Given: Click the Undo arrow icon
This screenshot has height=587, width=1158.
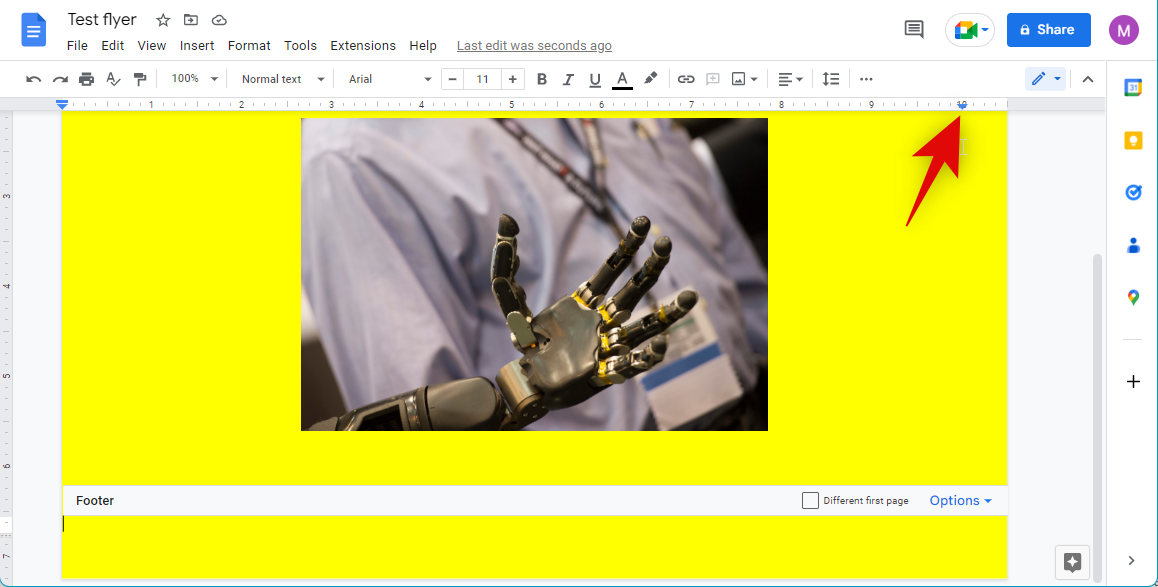Looking at the screenshot, I should [x=34, y=79].
